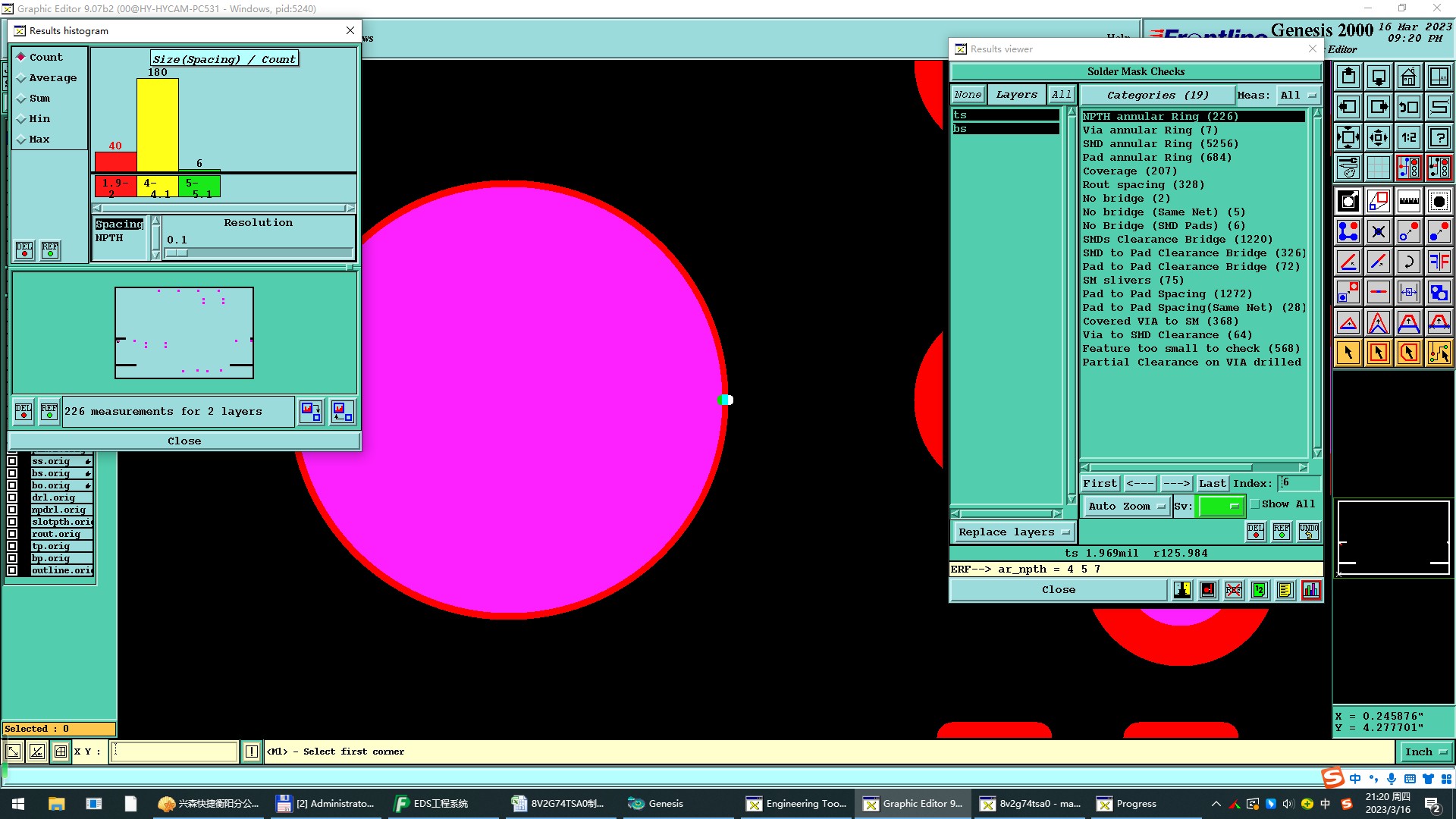The width and height of the screenshot is (1456, 819).
Task: Click the rotate feature tool icon
Action: point(1408,262)
